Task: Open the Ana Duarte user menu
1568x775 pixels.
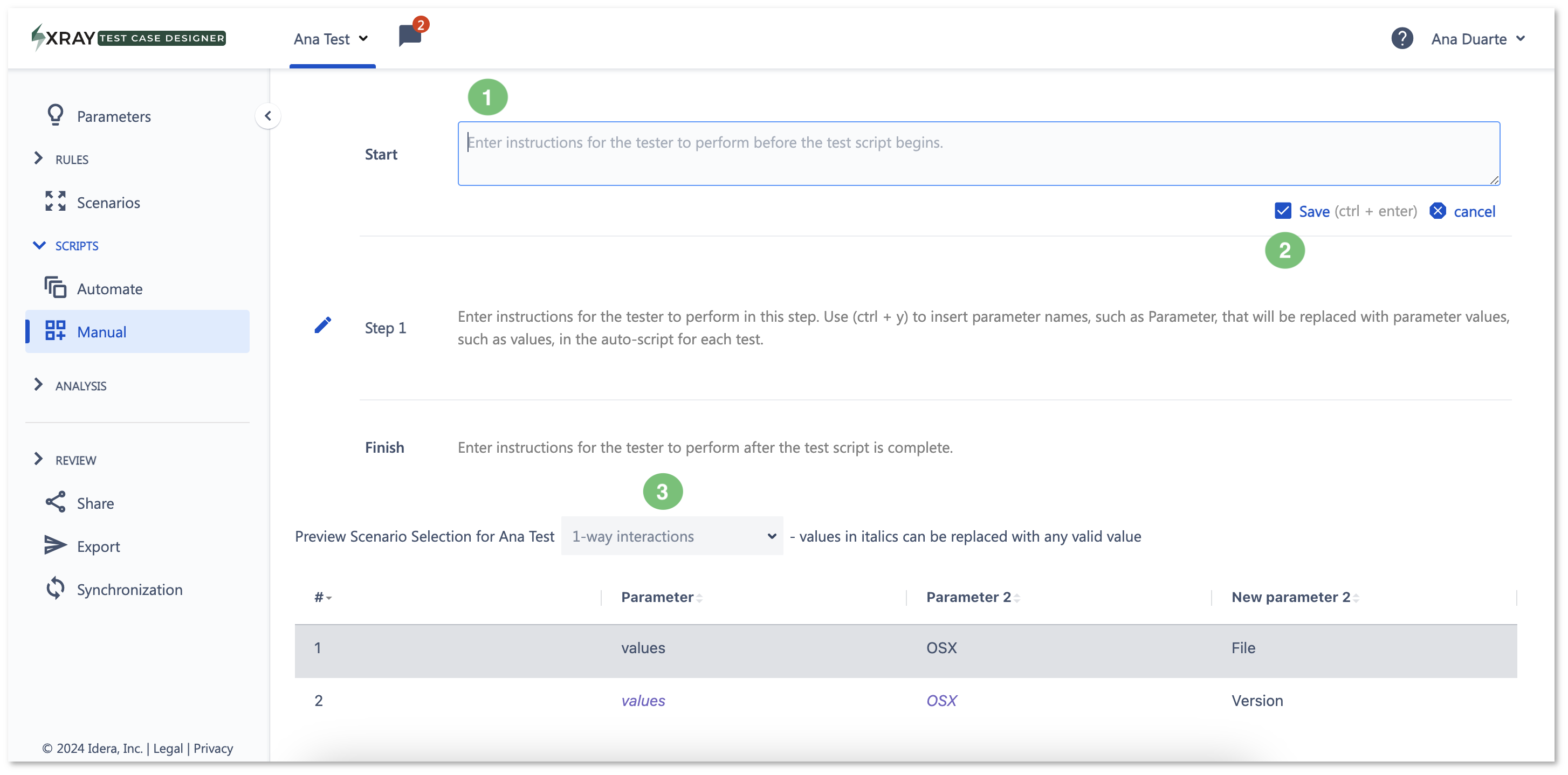Action: [x=1478, y=39]
